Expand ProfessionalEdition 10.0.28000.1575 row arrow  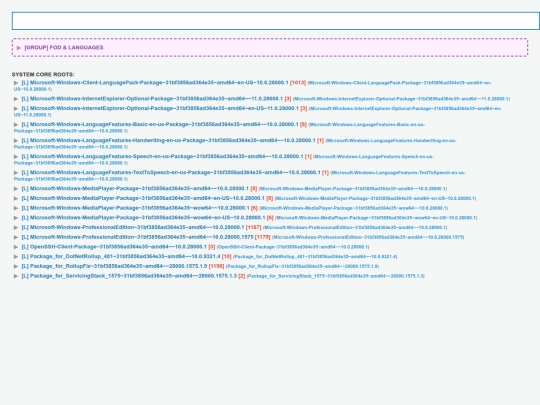[16, 237]
